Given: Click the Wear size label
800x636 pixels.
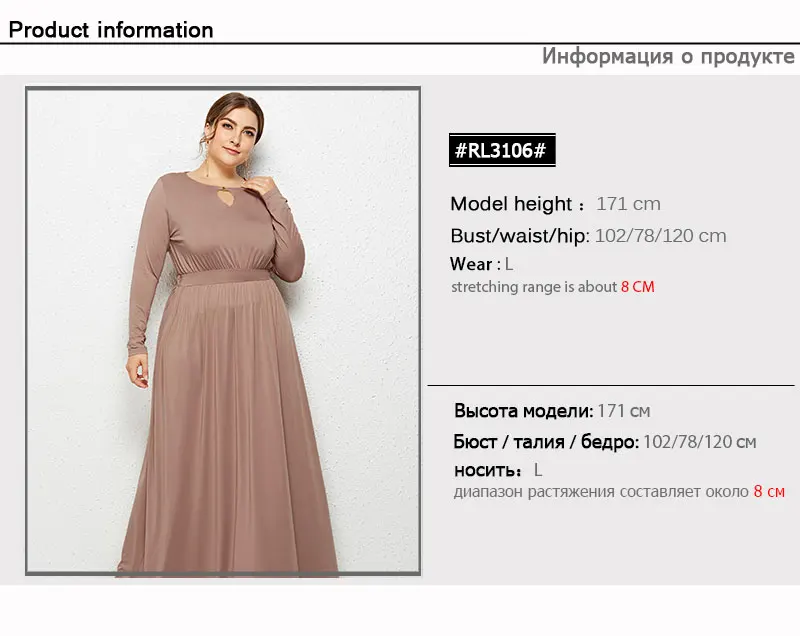Looking at the screenshot, I should 471,264.
